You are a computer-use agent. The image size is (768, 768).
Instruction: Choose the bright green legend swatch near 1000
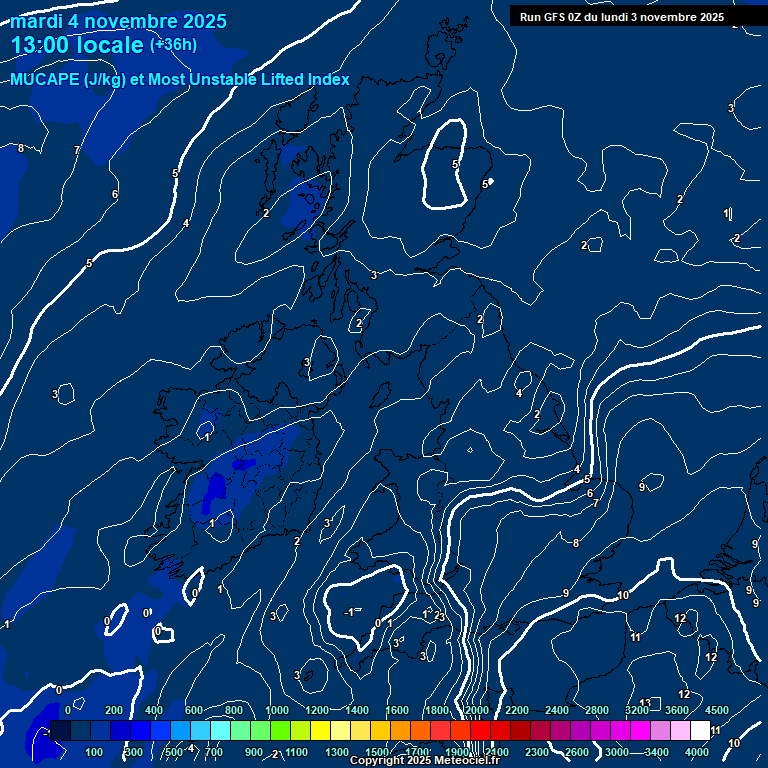[x=280, y=731]
